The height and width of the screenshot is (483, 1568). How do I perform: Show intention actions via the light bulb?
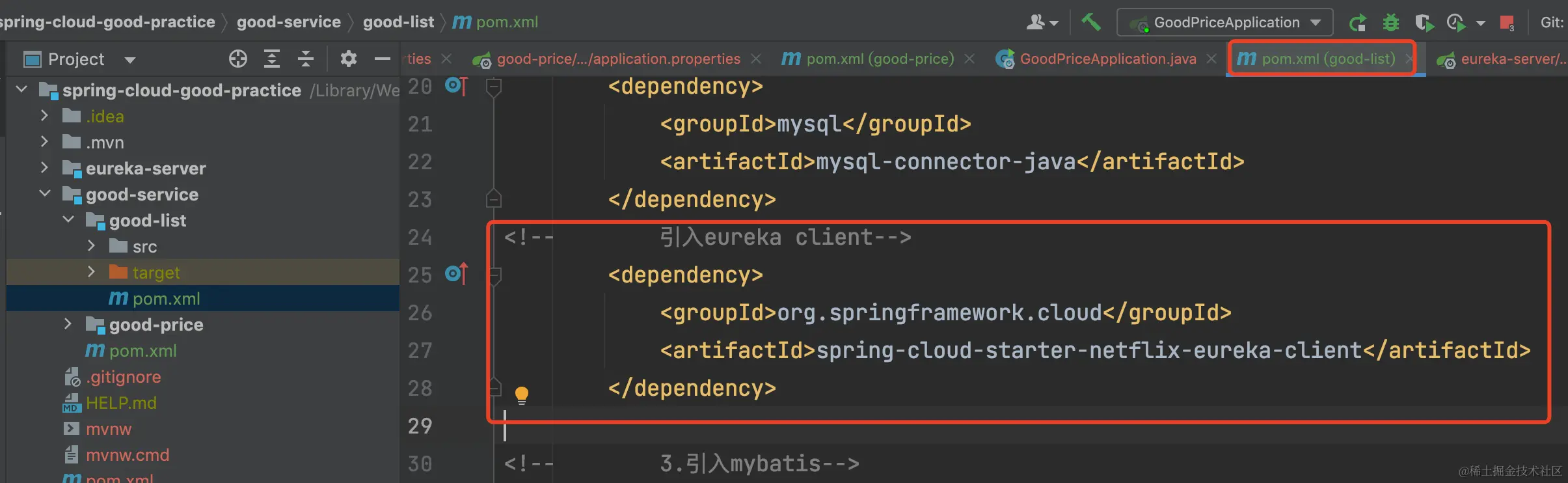click(x=522, y=394)
